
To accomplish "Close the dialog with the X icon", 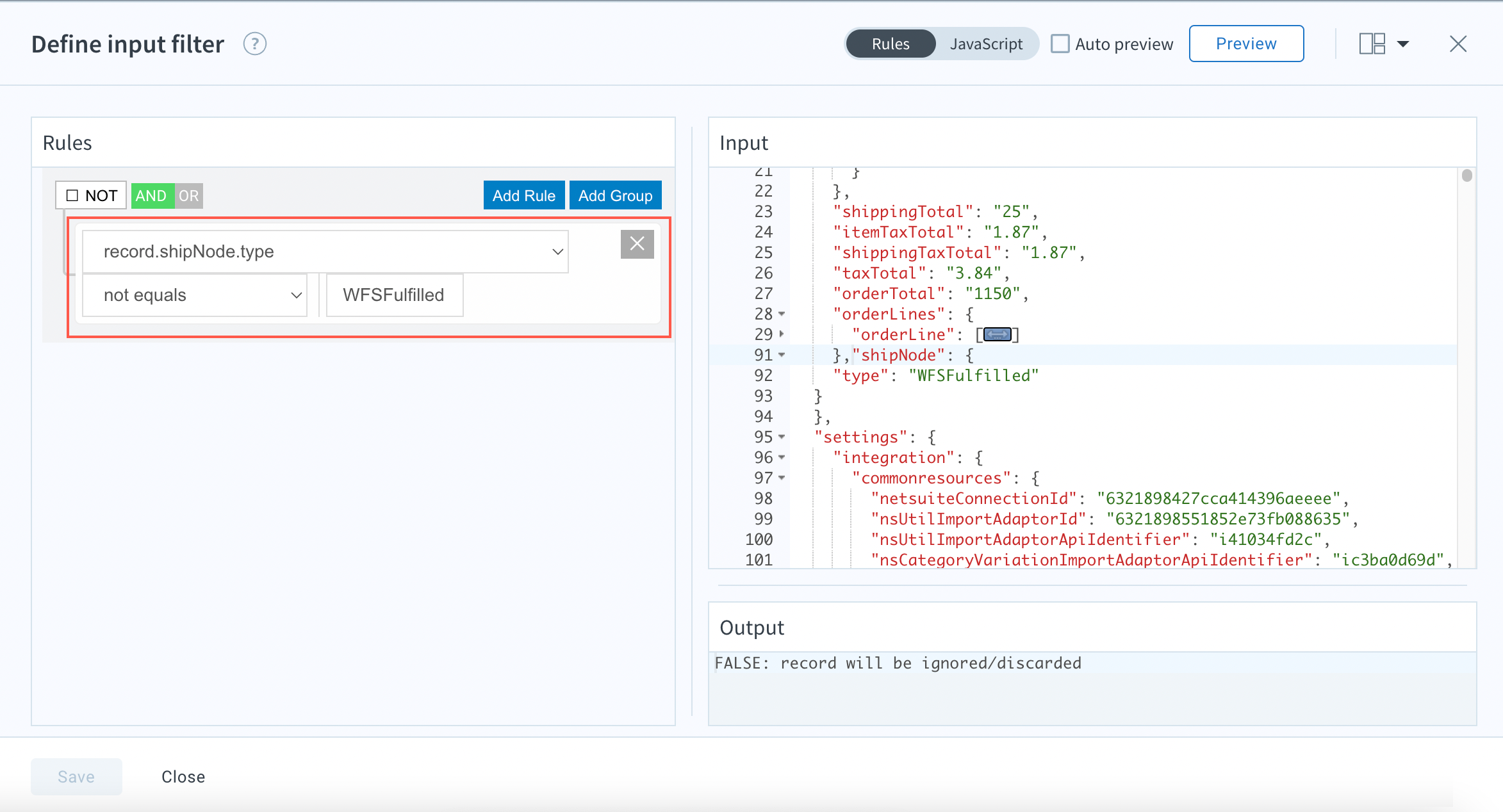I will 1458,44.
